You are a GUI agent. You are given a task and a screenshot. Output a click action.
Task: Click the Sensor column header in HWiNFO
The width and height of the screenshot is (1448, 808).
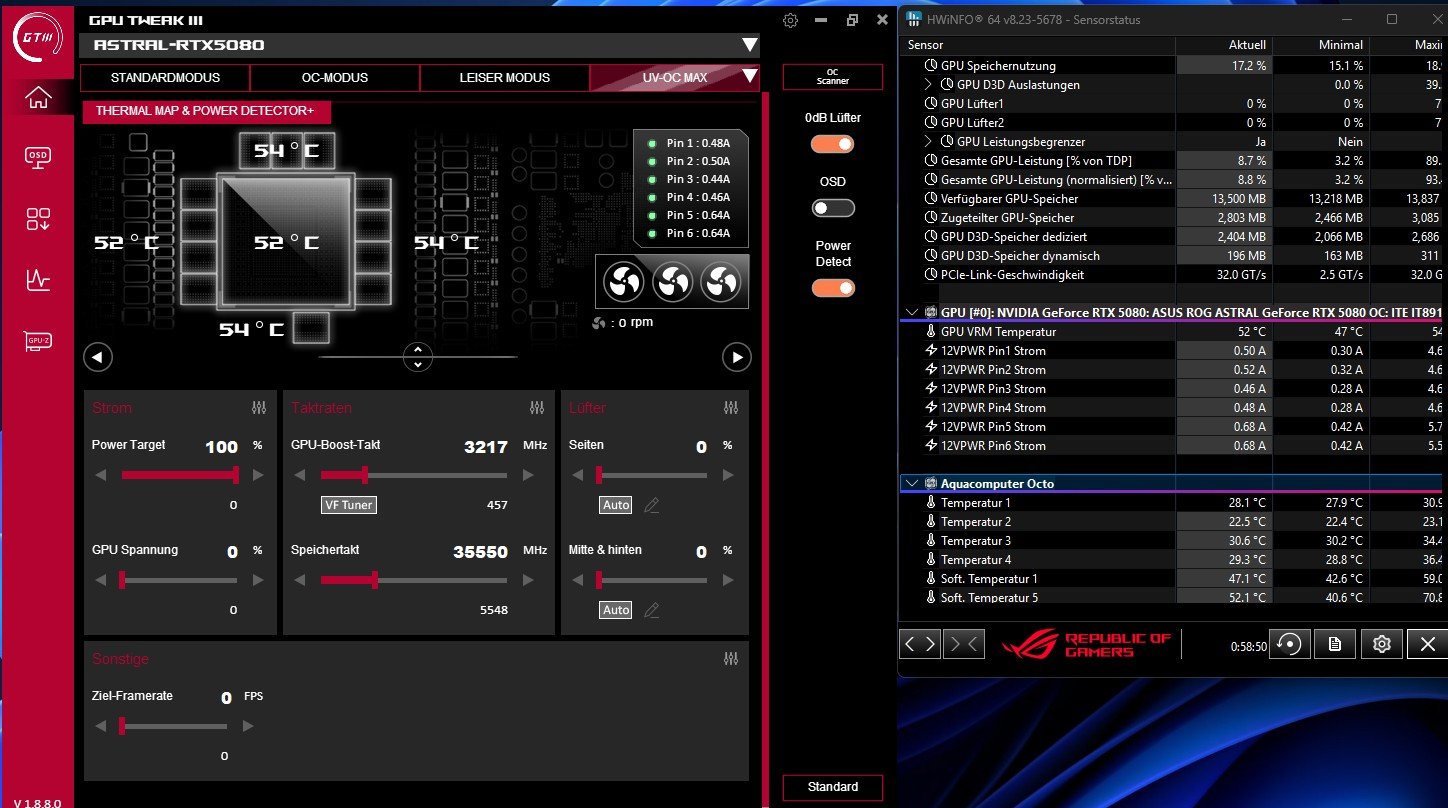(1038, 45)
